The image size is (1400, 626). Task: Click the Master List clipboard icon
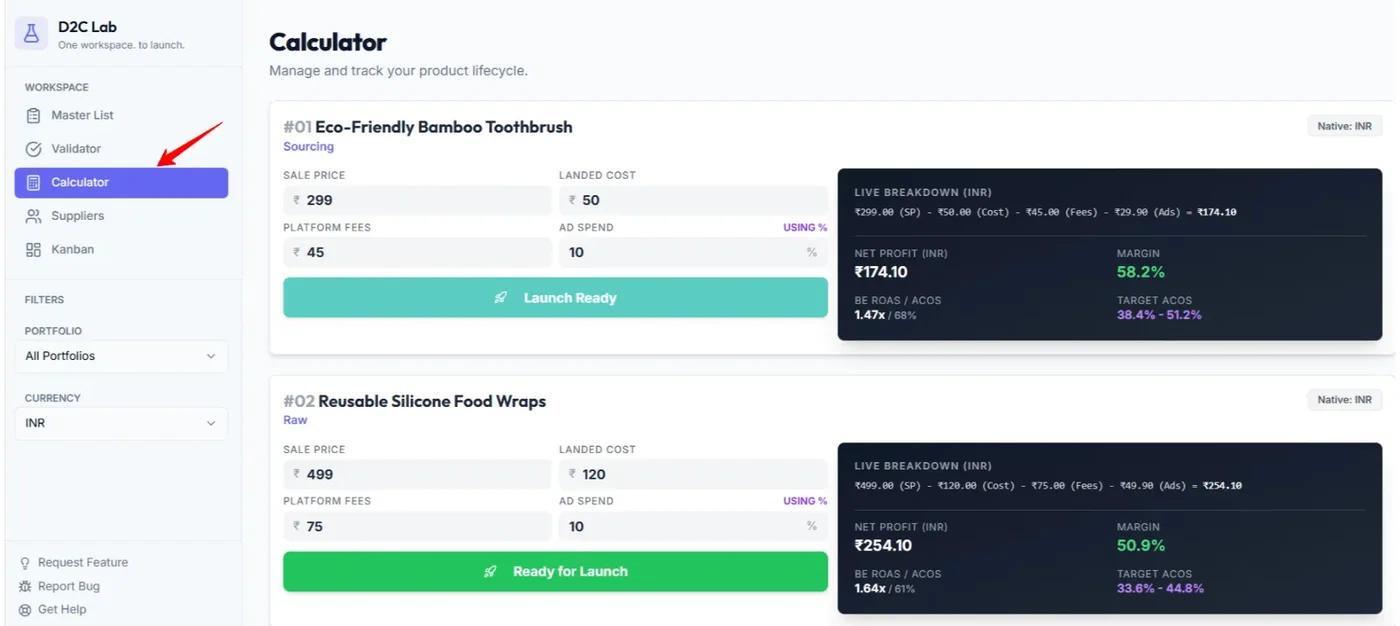34,115
